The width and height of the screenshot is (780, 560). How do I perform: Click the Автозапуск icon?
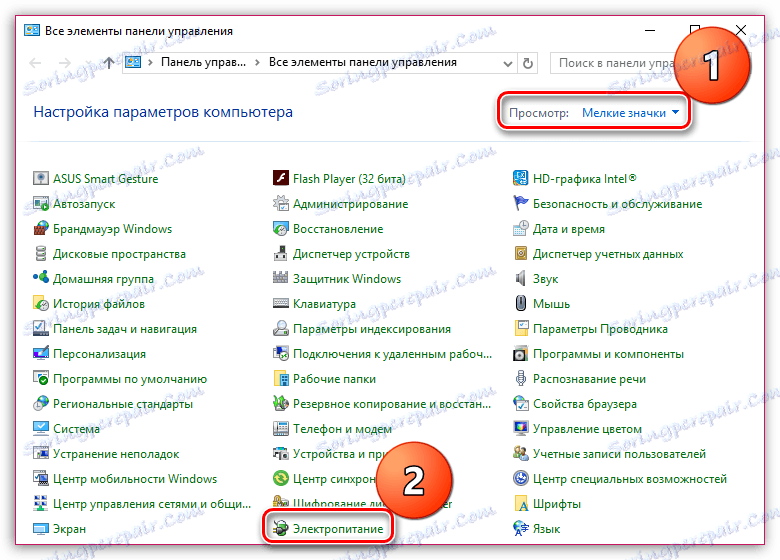click(41, 203)
